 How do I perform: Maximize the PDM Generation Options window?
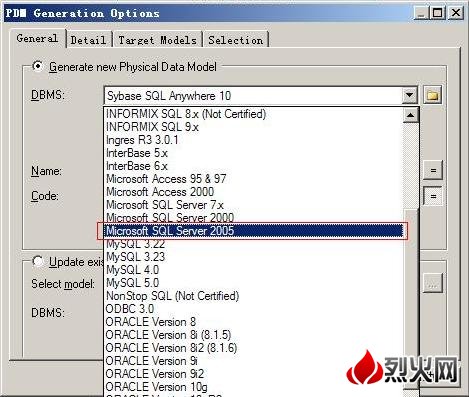pyautogui.click(x=437, y=13)
